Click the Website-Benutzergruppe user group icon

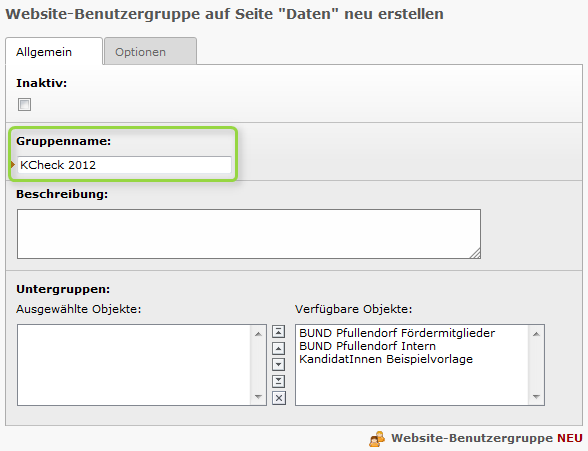tap(377, 439)
